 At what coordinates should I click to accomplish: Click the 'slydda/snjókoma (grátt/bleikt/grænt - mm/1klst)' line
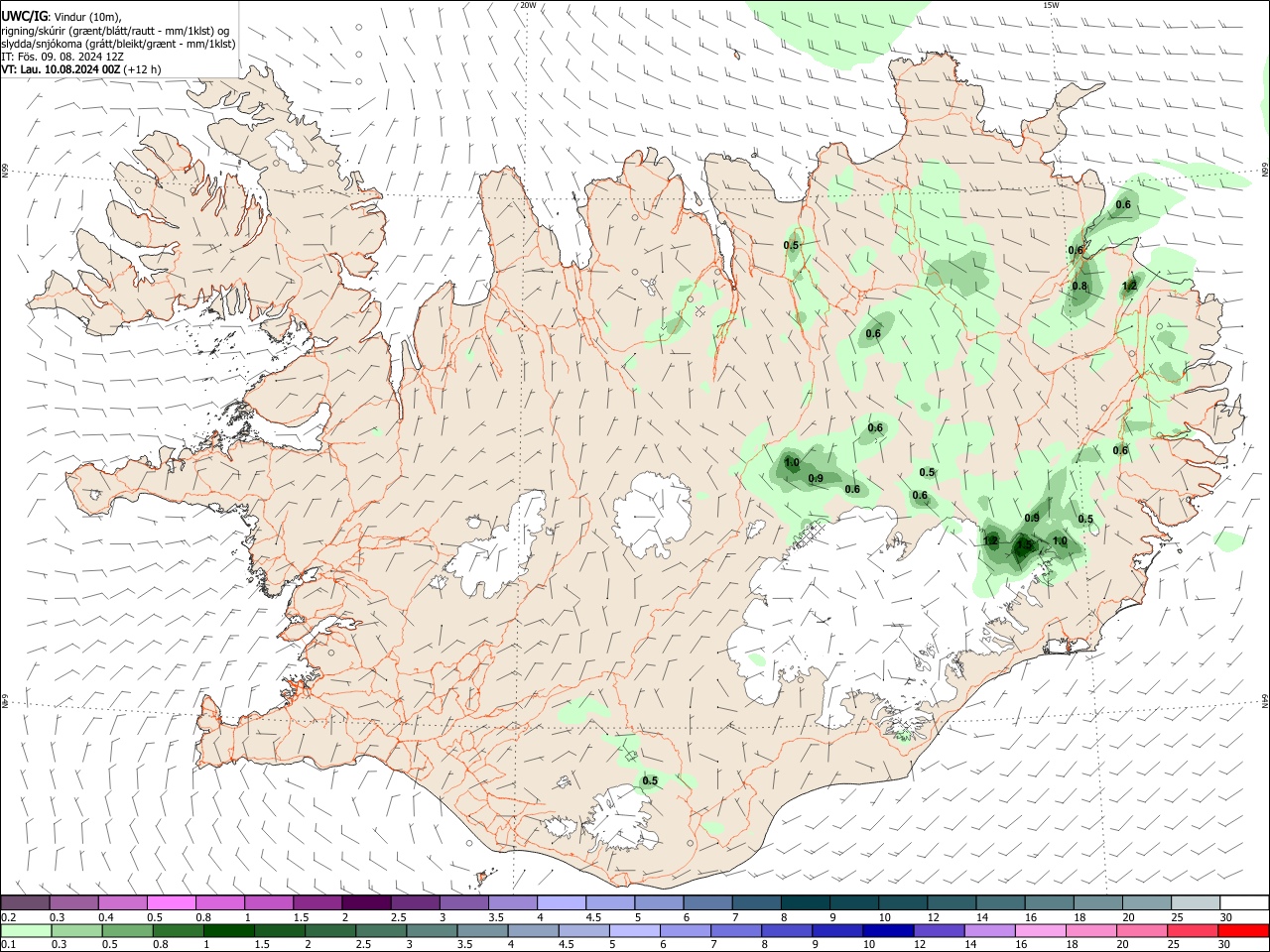118,44
